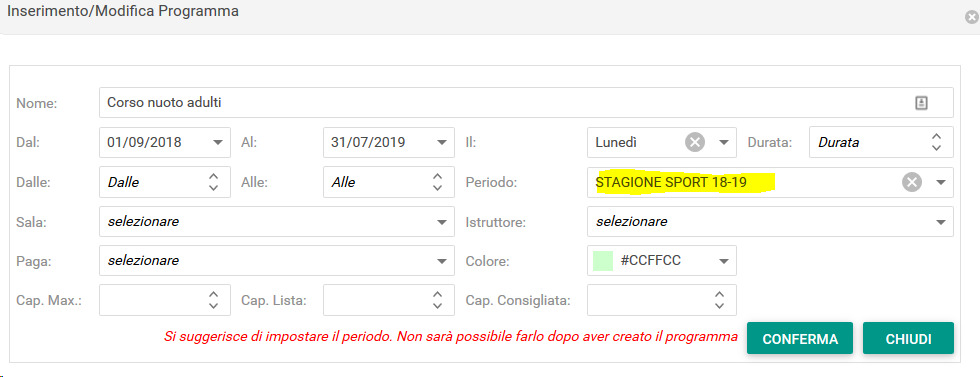Image resolution: width=980 pixels, height=377 pixels.
Task: Expand the Periodo dropdown list
Action: 941,183
